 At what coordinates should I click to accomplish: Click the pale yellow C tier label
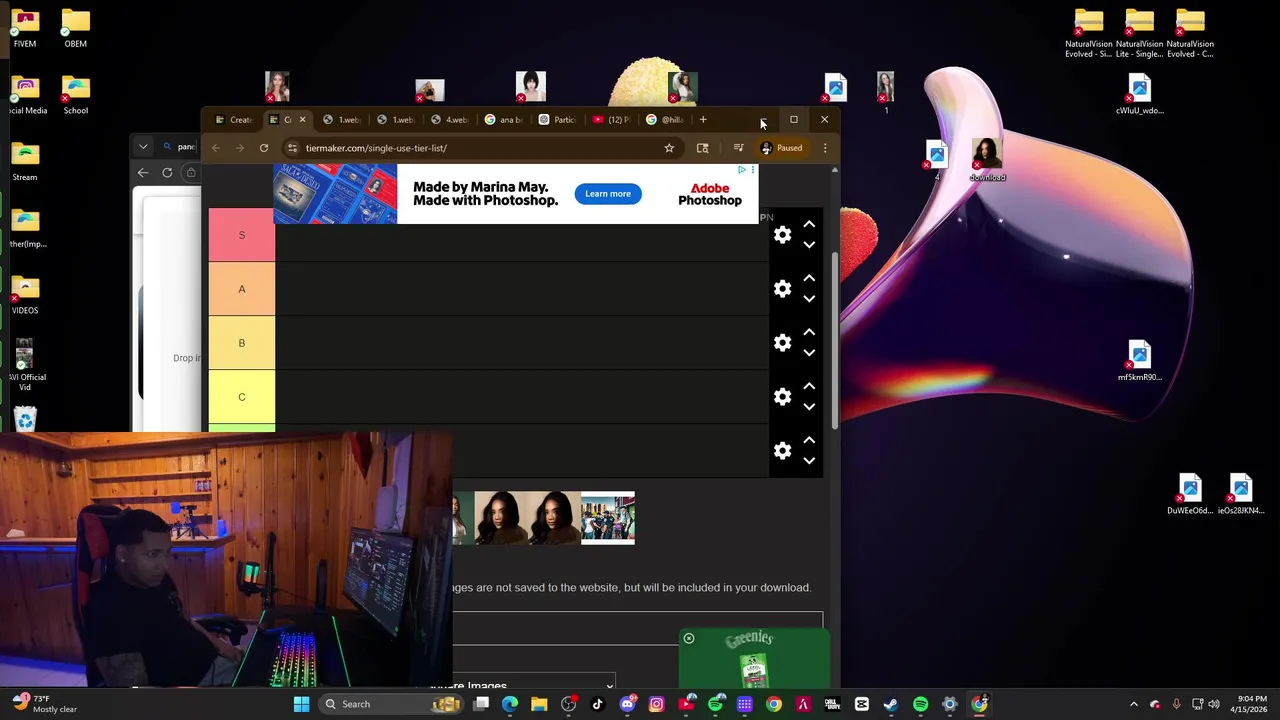tap(241, 397)
